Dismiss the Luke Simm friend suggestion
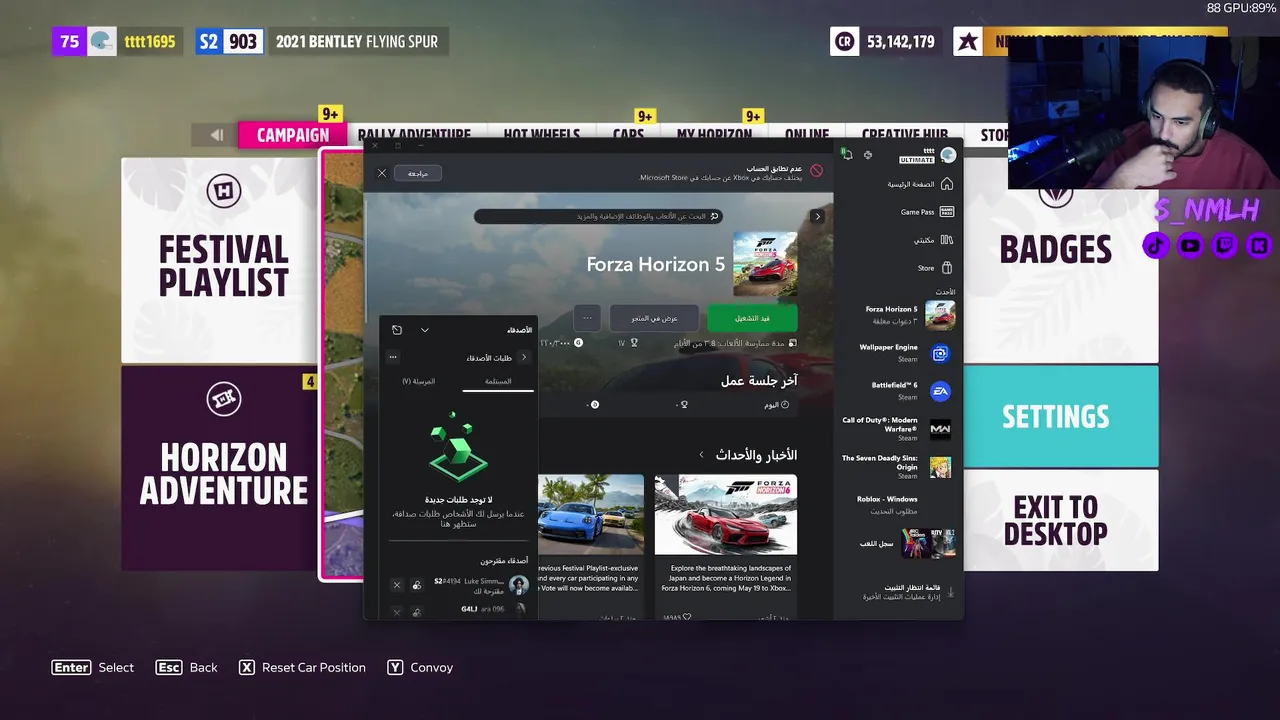 (x=396, y=585)
